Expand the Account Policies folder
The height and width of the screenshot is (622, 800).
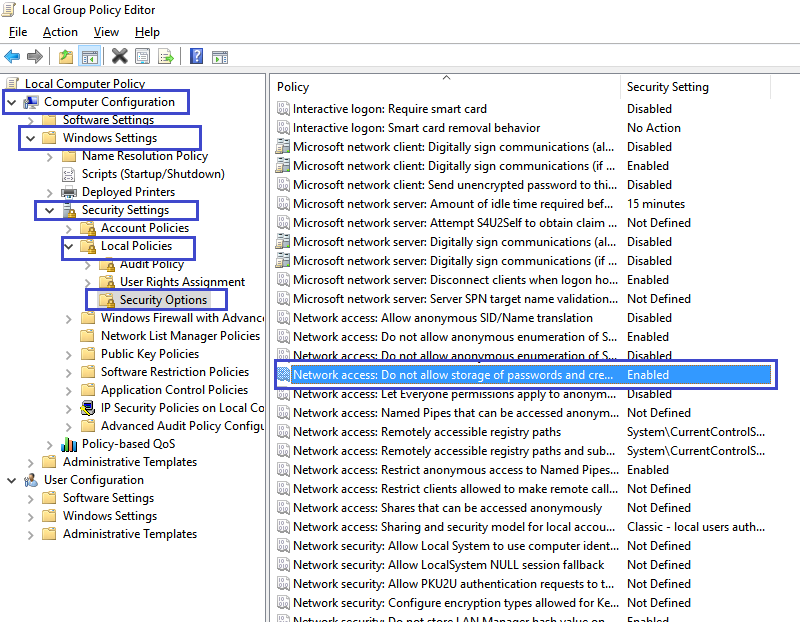tap(68, 228)
